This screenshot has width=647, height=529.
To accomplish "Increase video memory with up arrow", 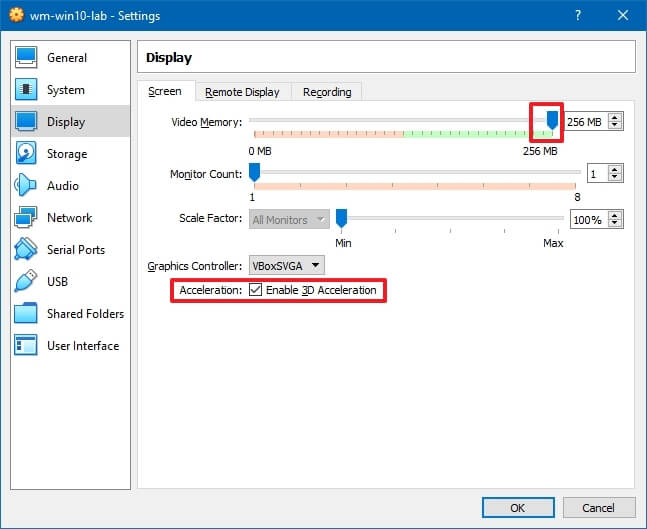I will pos(615,117).
